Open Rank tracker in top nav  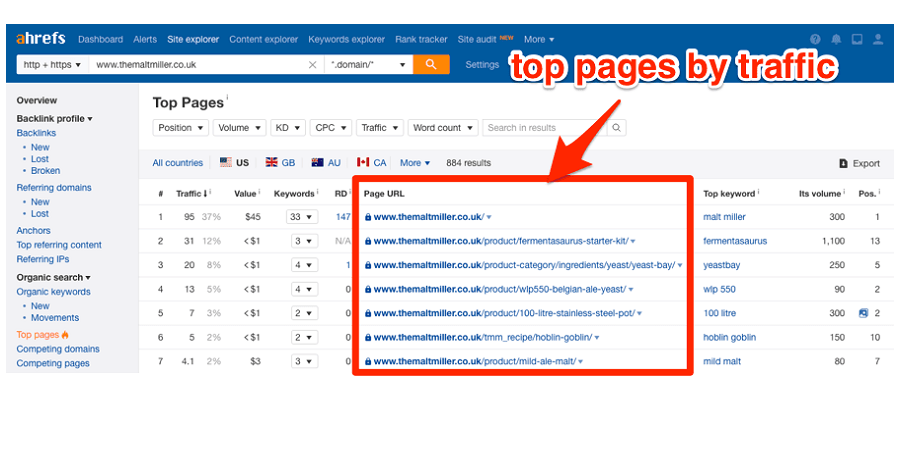(421, 39)
